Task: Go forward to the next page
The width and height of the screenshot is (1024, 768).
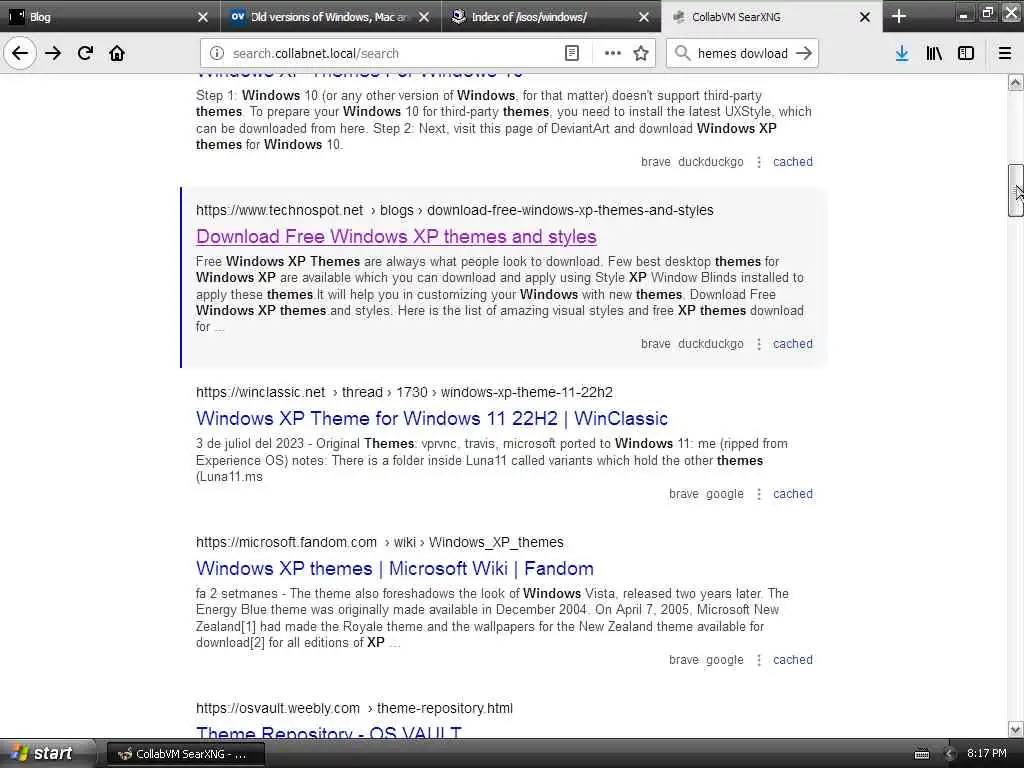Action: point(53,53)
